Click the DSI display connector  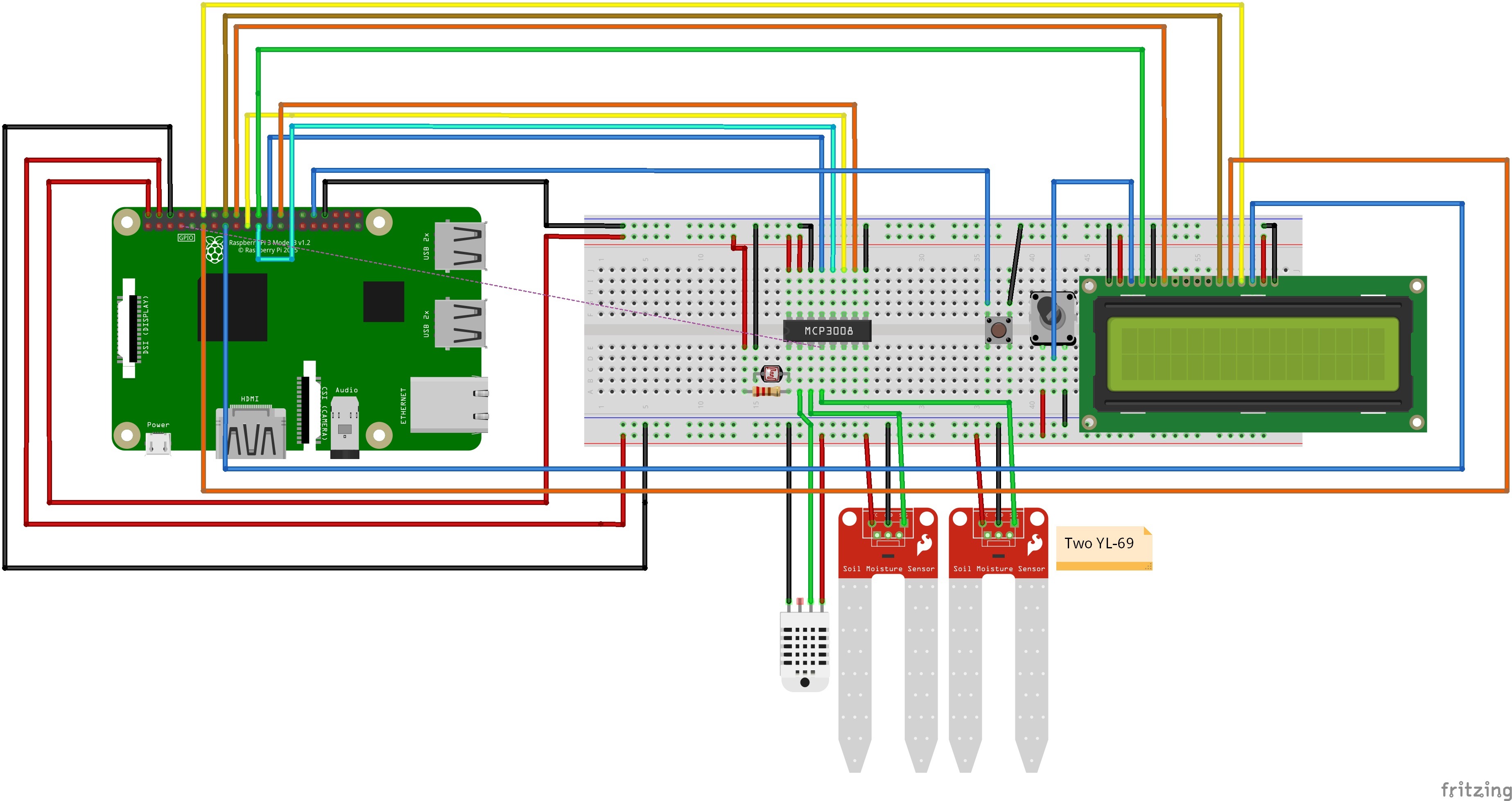(129, 328)
